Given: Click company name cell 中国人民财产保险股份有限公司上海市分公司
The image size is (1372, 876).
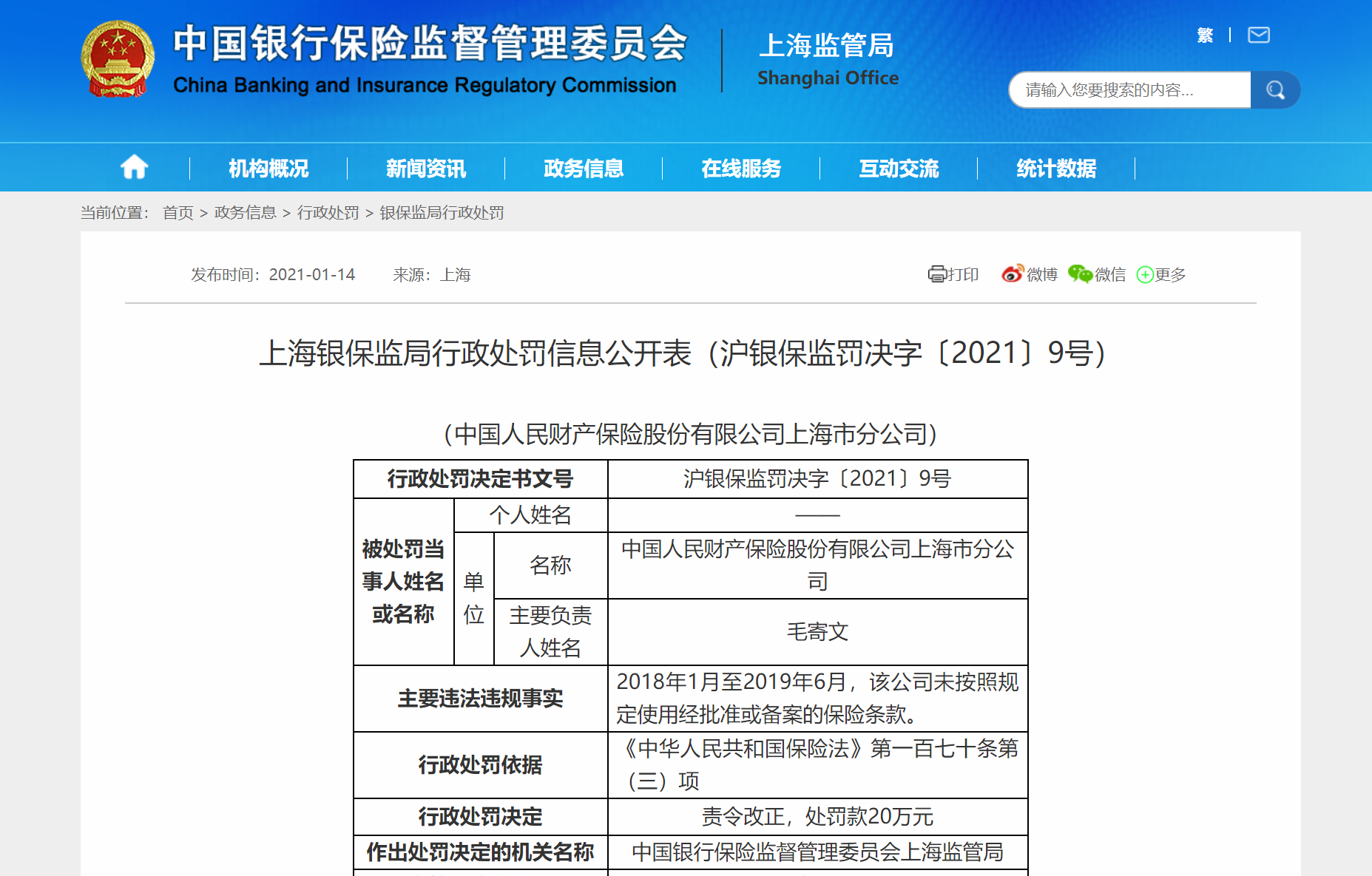Looking at the screenshot, I should click(x=817, y=566).
